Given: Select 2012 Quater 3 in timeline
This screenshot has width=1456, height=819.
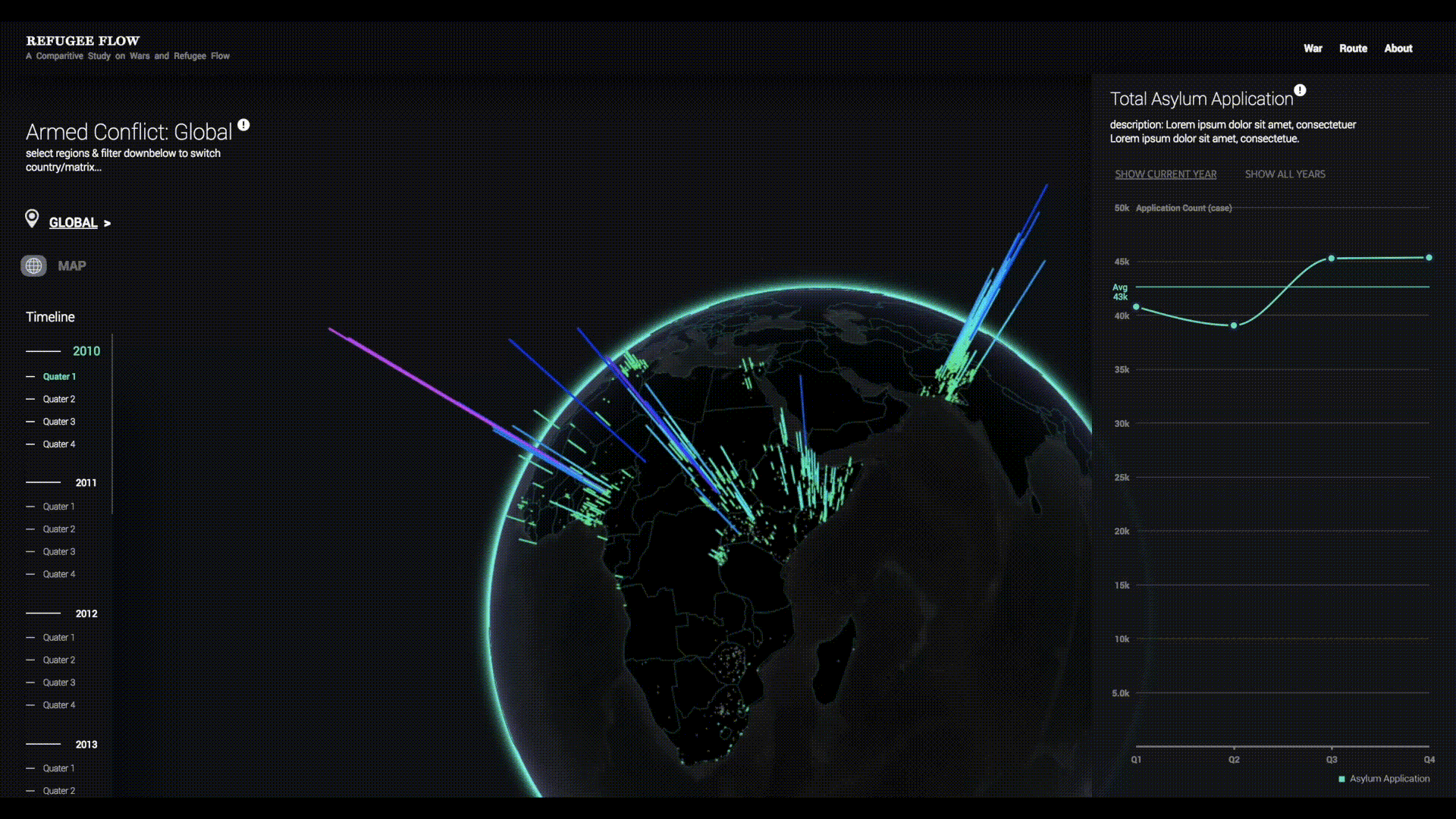Looking at the screenshot, I should [59, 683].
